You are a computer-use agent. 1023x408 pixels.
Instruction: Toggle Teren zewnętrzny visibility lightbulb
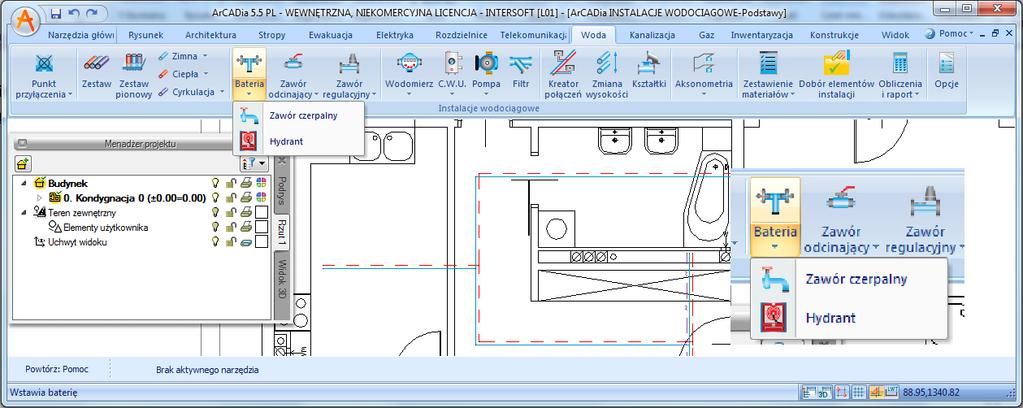pyautogui.click(x=214, y=212)
